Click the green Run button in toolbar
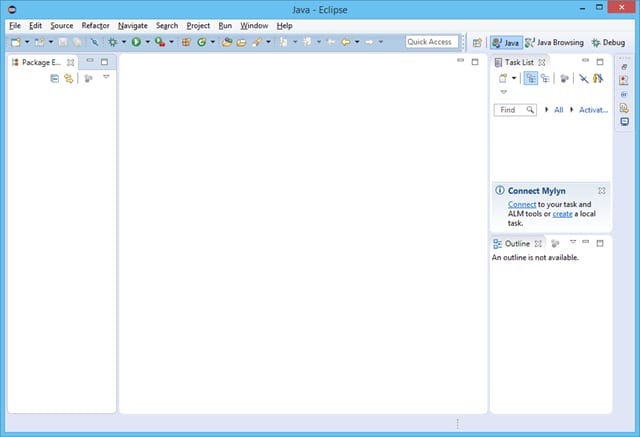 pos(136,42)
